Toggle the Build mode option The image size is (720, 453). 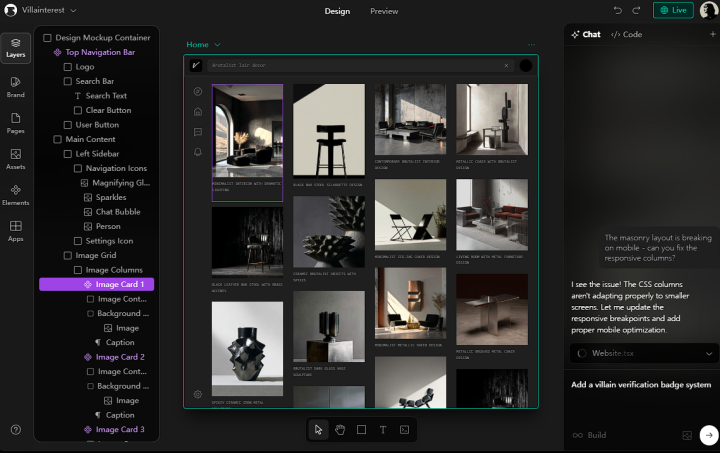(x=589, y=435)
